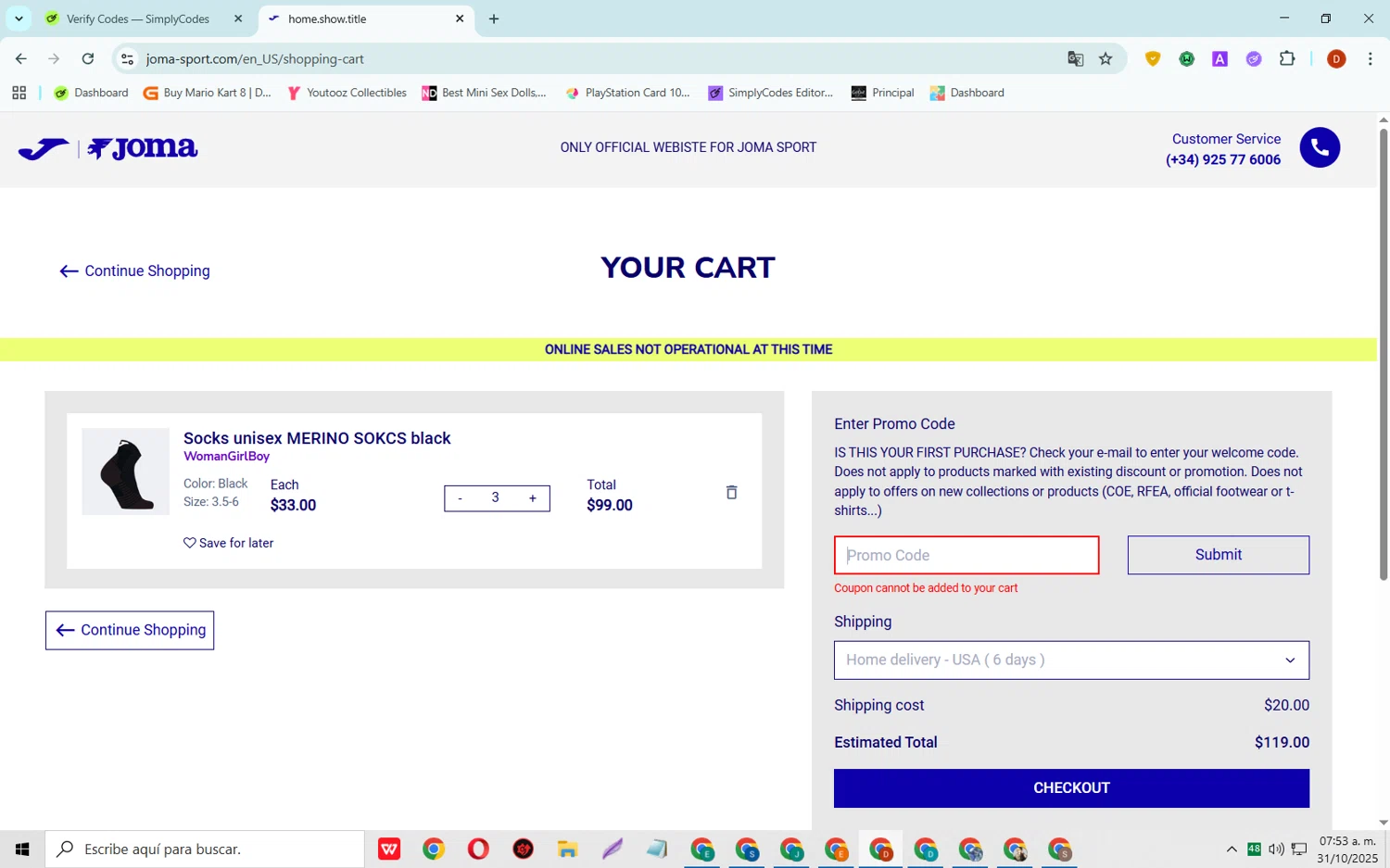1390x868 pixels.
Task: Open PlayStation Card 10 bookmark
Action: click(x=628, y=93)
